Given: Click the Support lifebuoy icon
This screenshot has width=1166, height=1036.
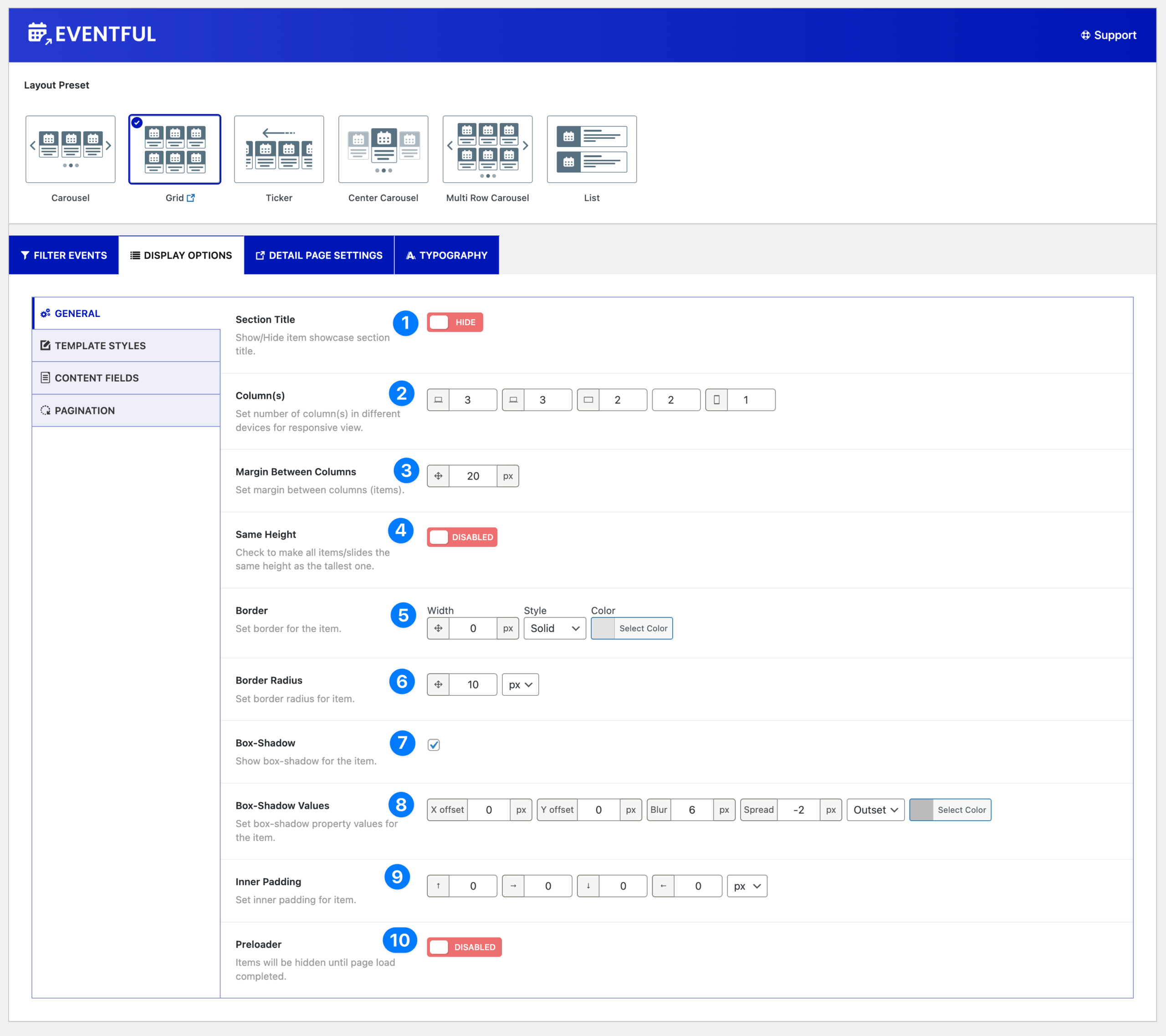Looking at the screenshot, I should point(1085,35).
